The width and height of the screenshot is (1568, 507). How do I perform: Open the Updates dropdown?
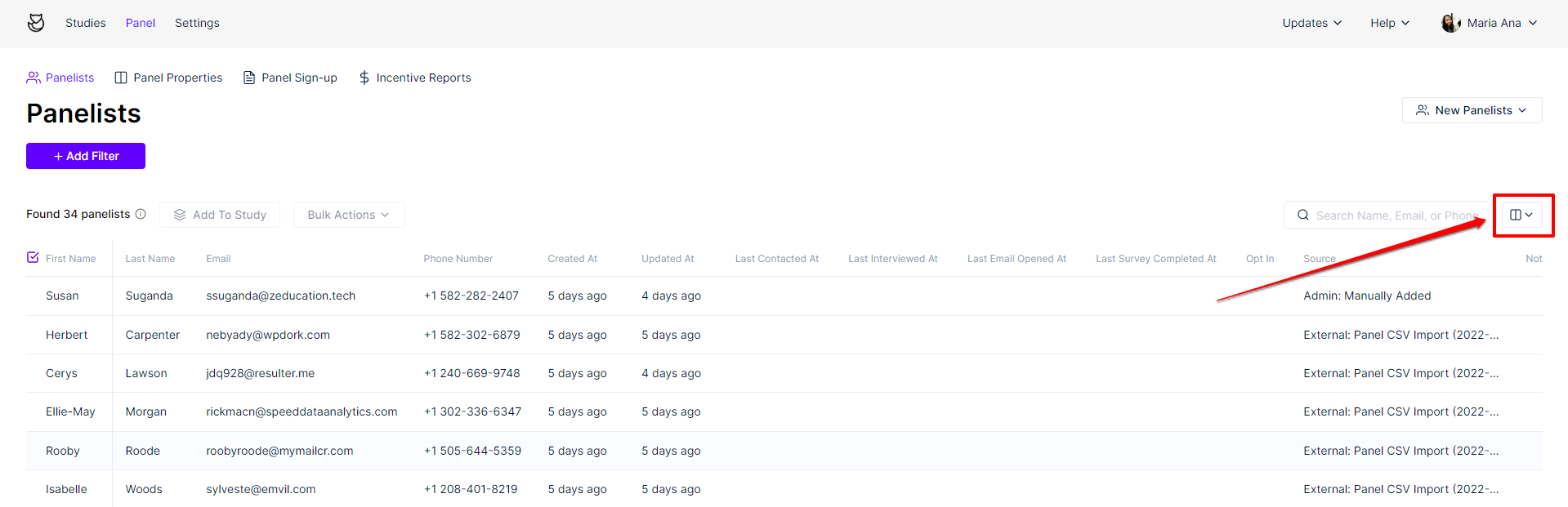(x=1311, y=23)
